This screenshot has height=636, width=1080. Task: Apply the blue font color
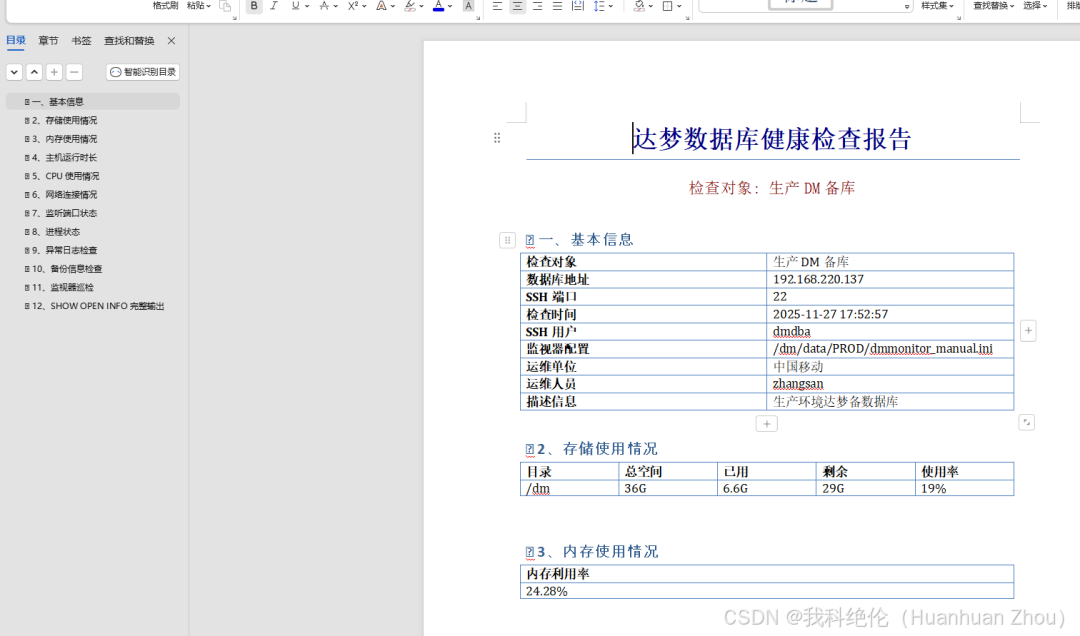pos(438,6)
